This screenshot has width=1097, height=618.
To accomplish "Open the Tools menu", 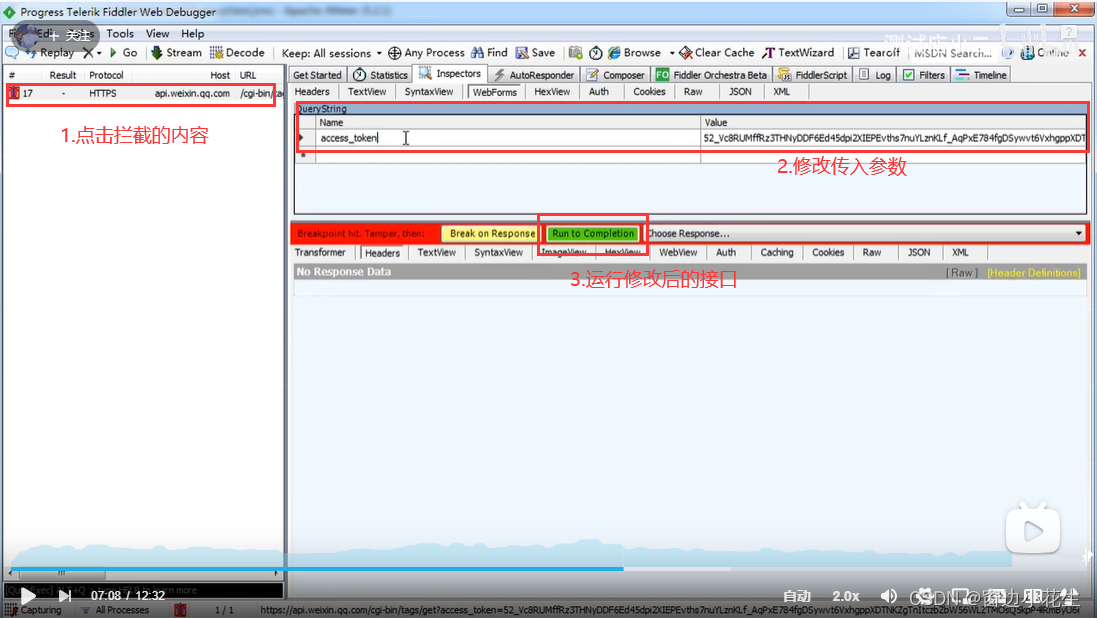I will 120,34.
